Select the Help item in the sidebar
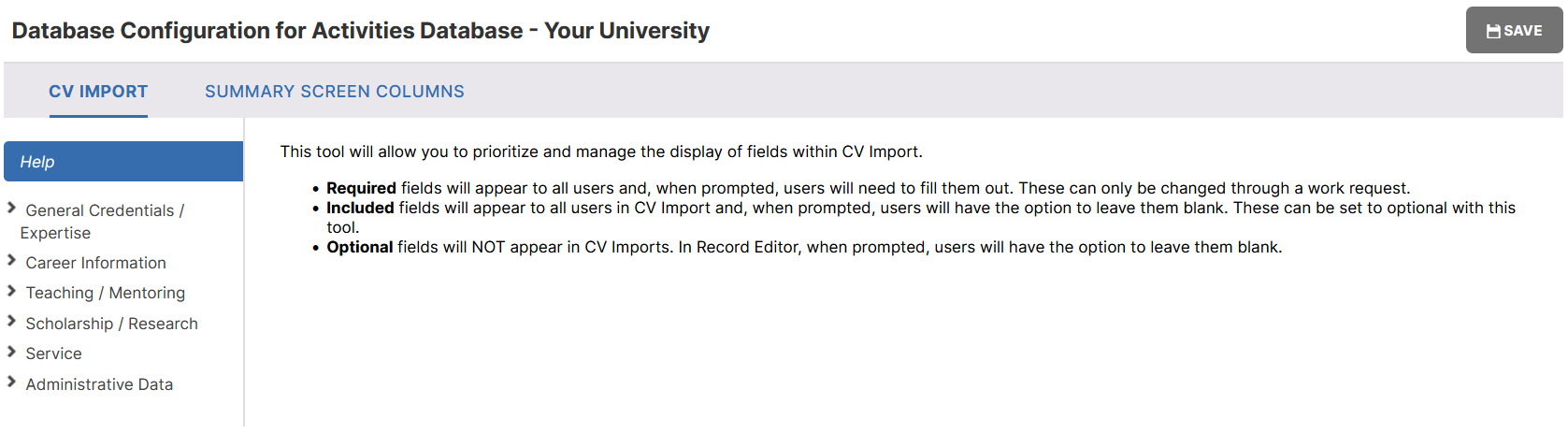Screen dimensions: 1568x433 coord(123,162)
